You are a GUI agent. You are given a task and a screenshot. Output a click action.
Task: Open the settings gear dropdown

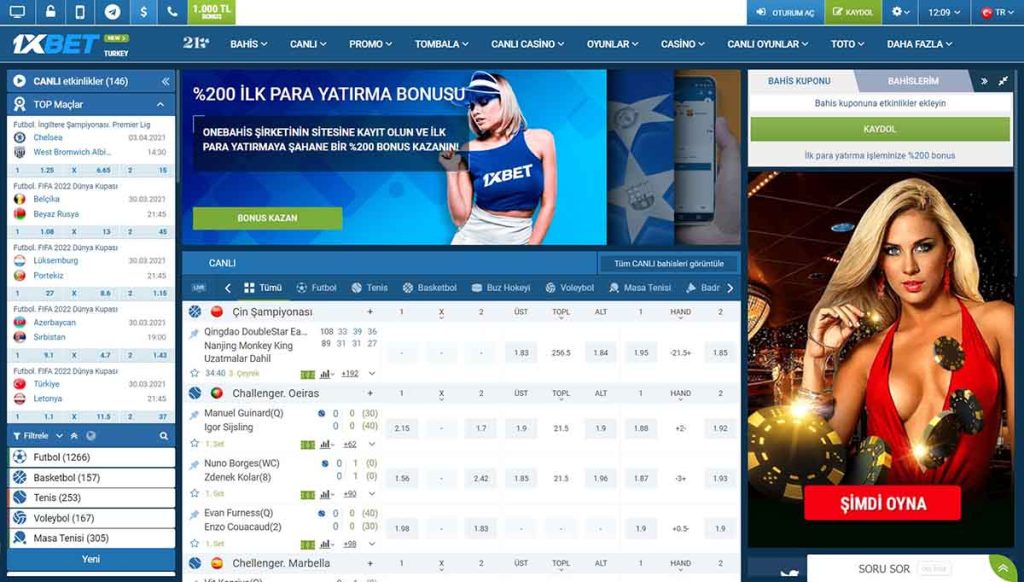[x=901, y=12]
